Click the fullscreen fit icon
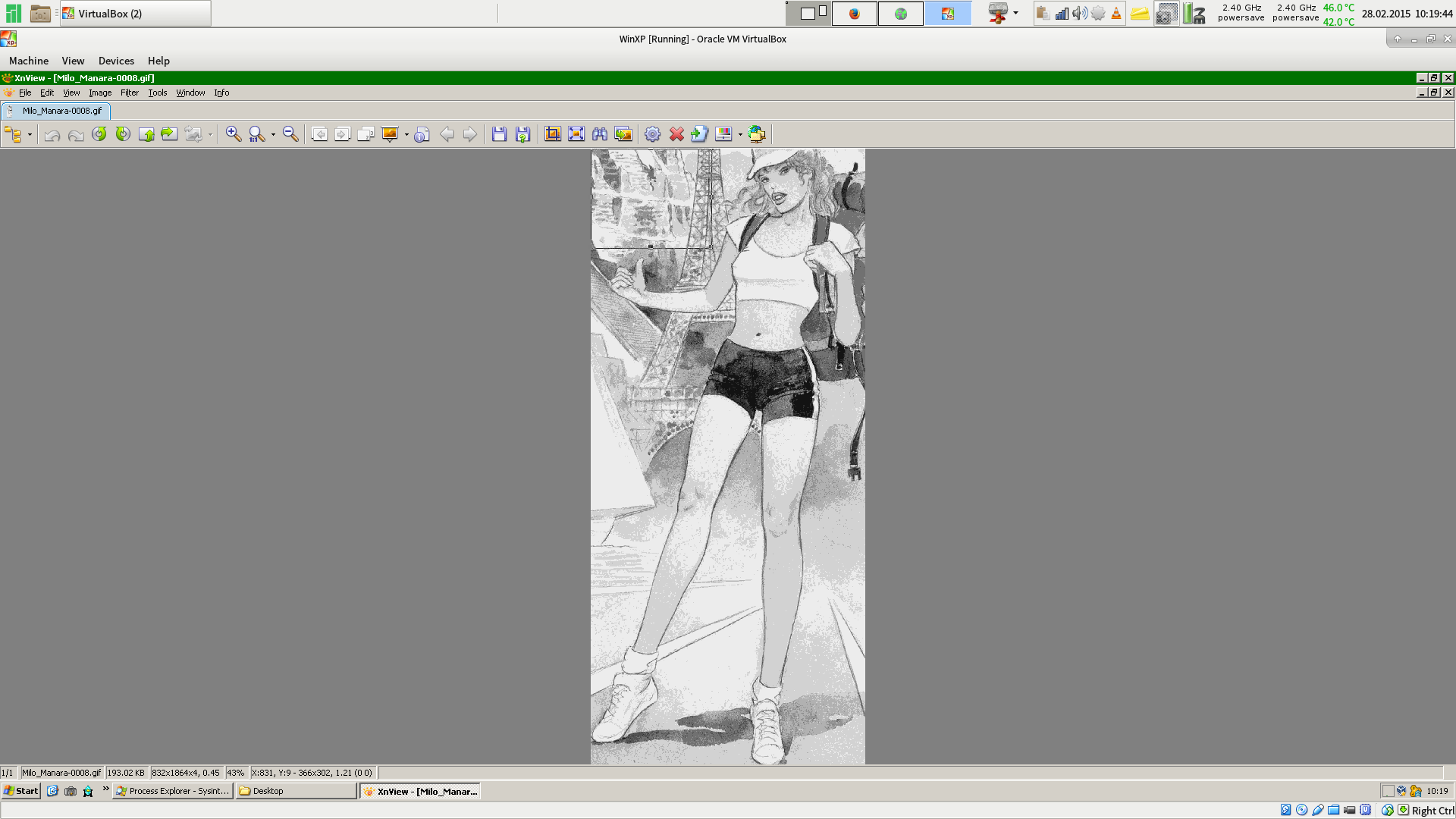The width and height of the screenshot is (1456, 819). coord(576,134)
